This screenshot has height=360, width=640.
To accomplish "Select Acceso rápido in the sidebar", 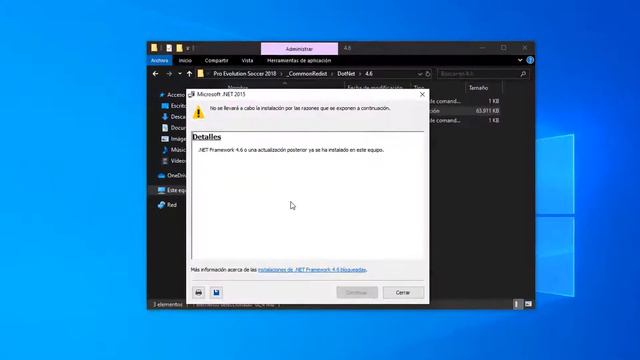I will pos(172,95).
